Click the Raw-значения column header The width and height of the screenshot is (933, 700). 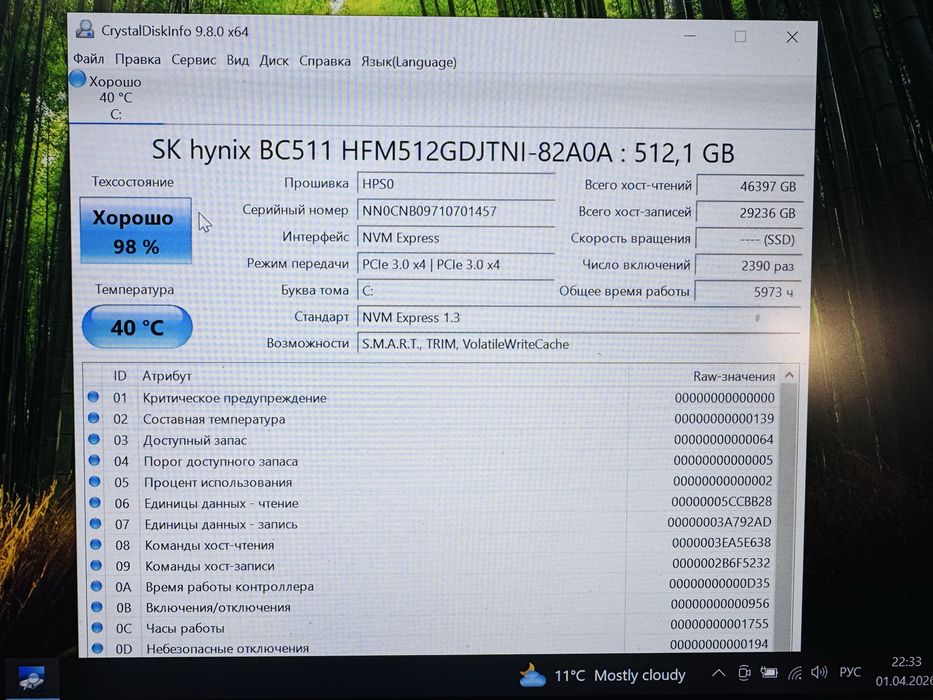pyautogui.click(x=734, y=376)
